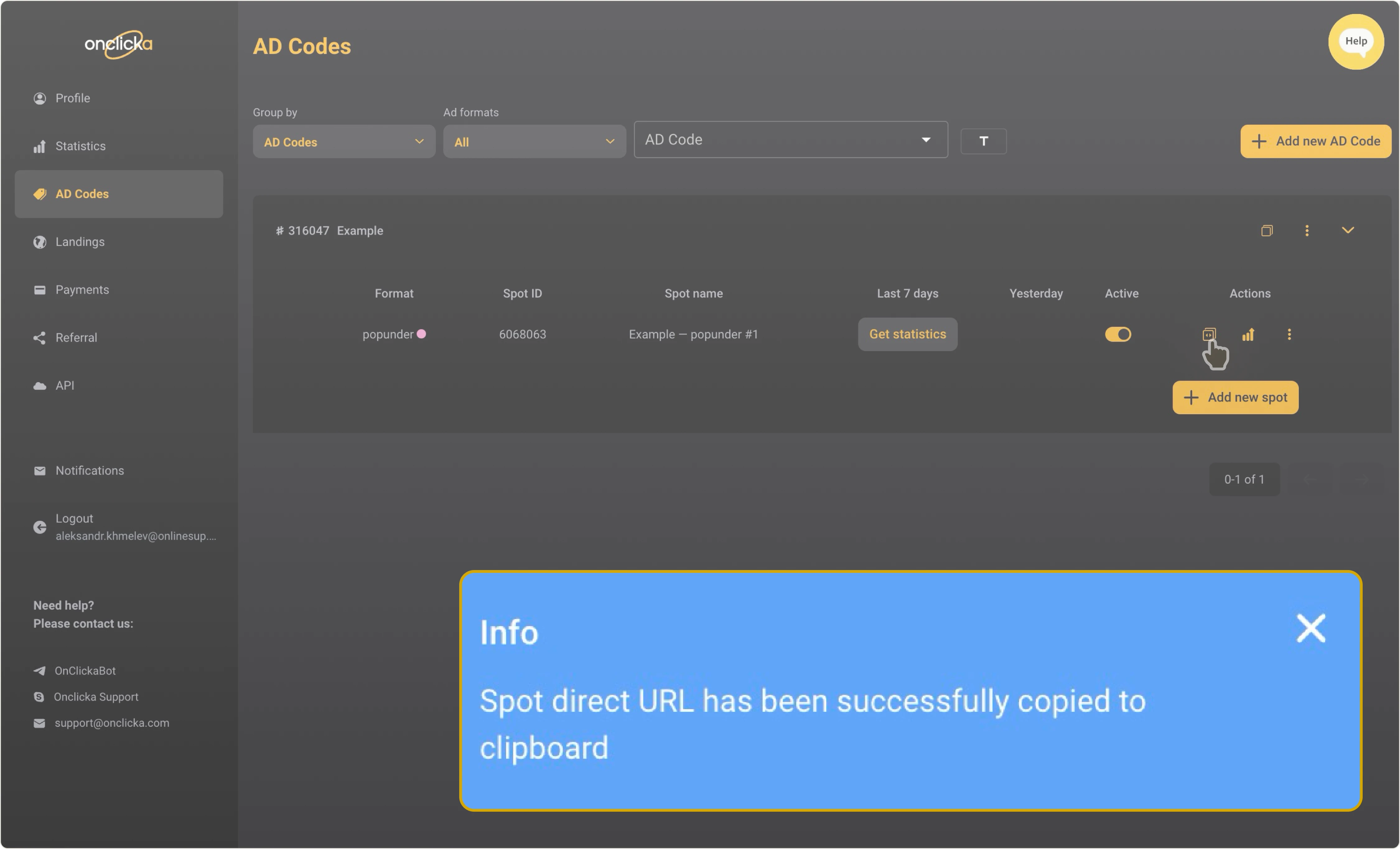Open spot statistics via the bar chart icon
The height and width of the screenshot is (849, 1400).
[1248, 335]
